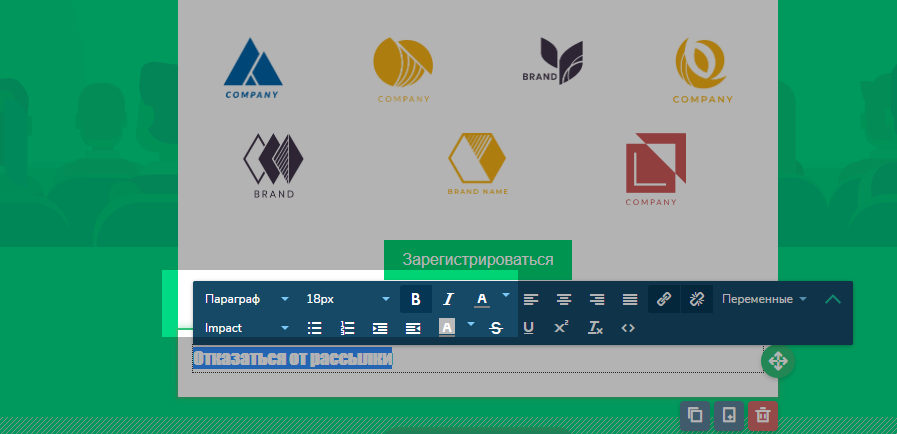The width and height of the screenshot is (897, 434).
Task: Toggle italic text style
Action: pos(448,299)
